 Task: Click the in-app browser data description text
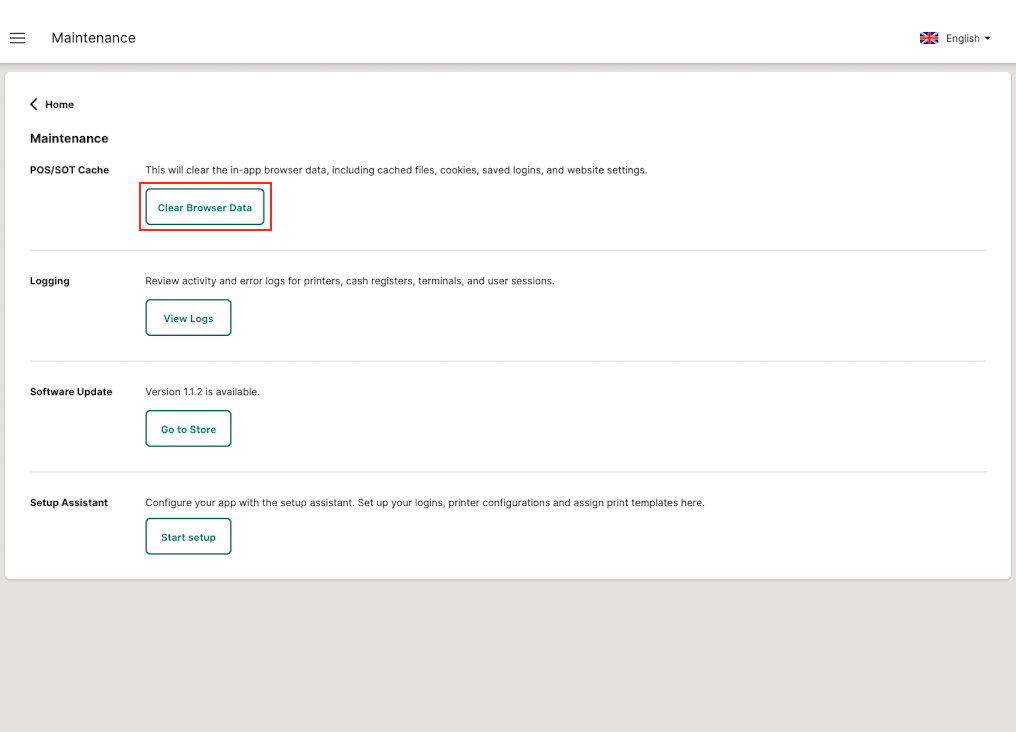(396, 170)
